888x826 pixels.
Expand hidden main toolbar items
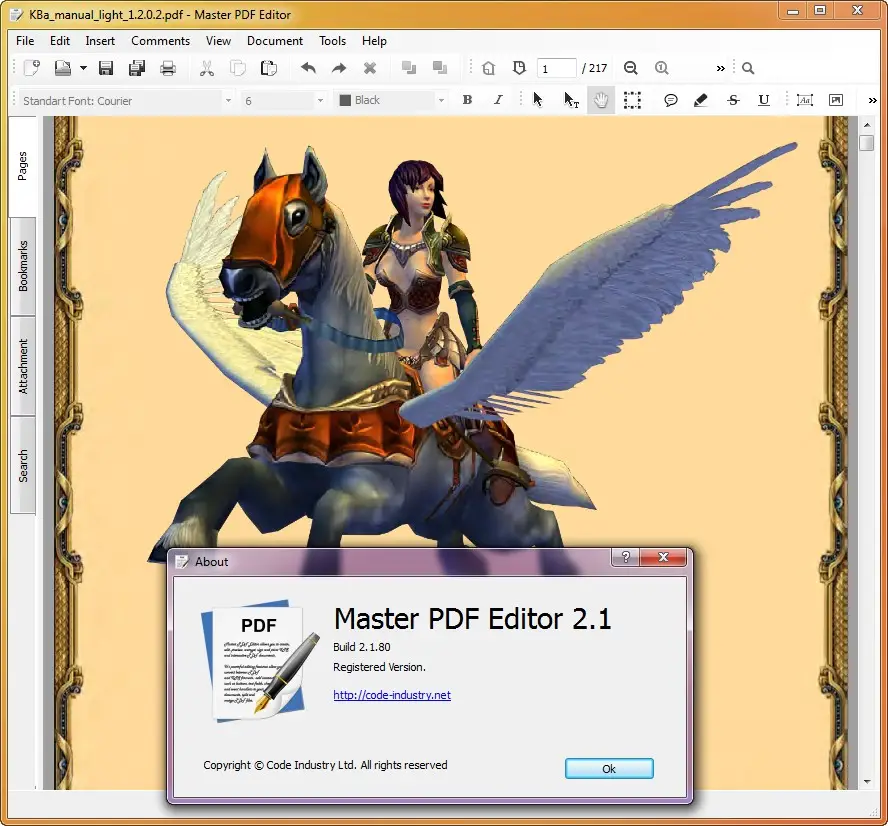[720, 69]
